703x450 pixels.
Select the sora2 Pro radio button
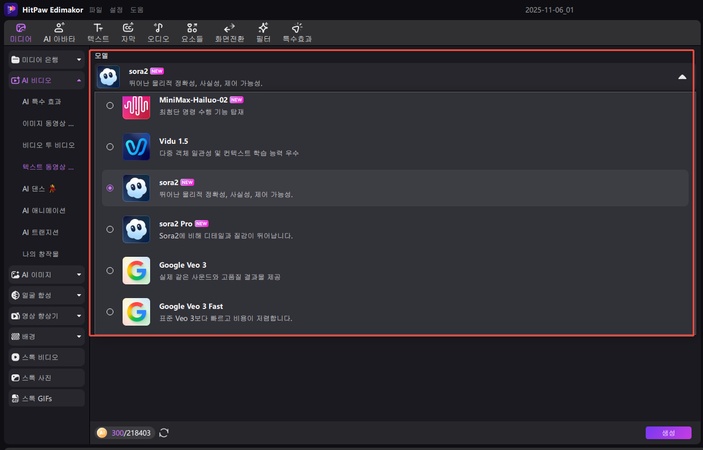tap(109, 229)
